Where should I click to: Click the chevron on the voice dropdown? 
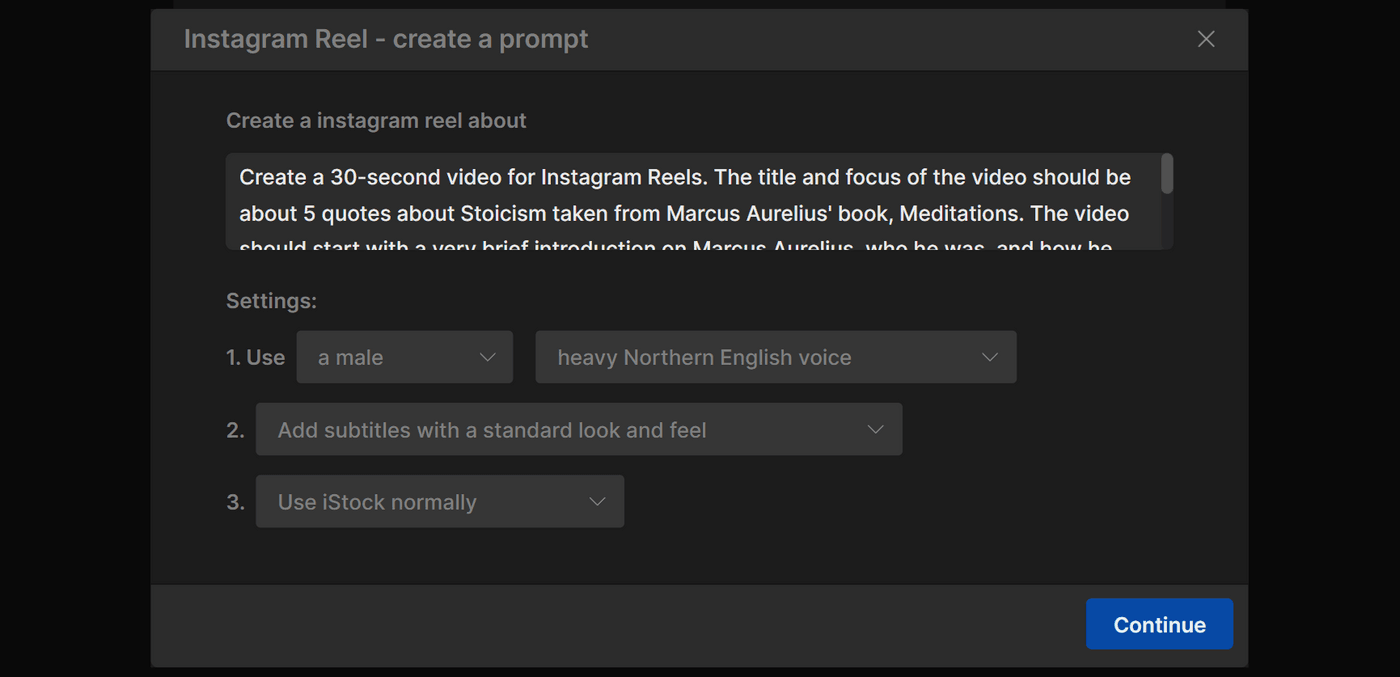[x=989, y=357]
